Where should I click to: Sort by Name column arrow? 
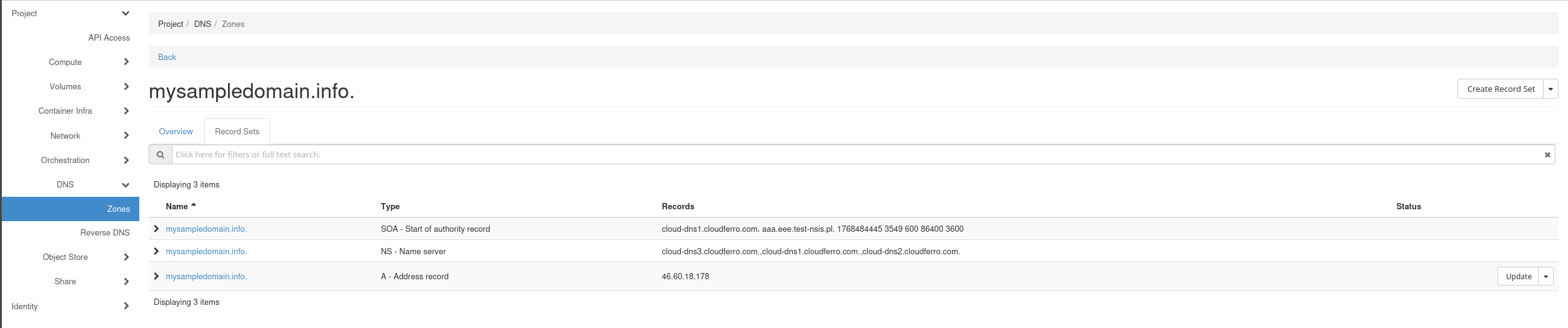pyautogui.click(x=194, y=206)
